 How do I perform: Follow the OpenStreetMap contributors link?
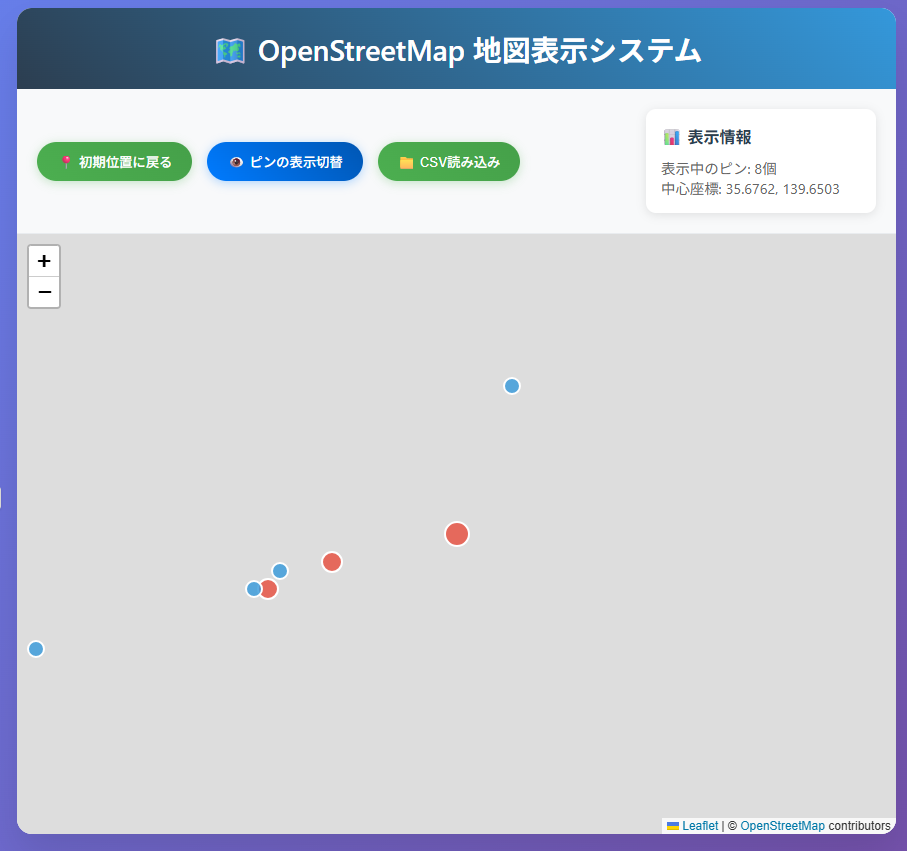[x=782, y=826]
